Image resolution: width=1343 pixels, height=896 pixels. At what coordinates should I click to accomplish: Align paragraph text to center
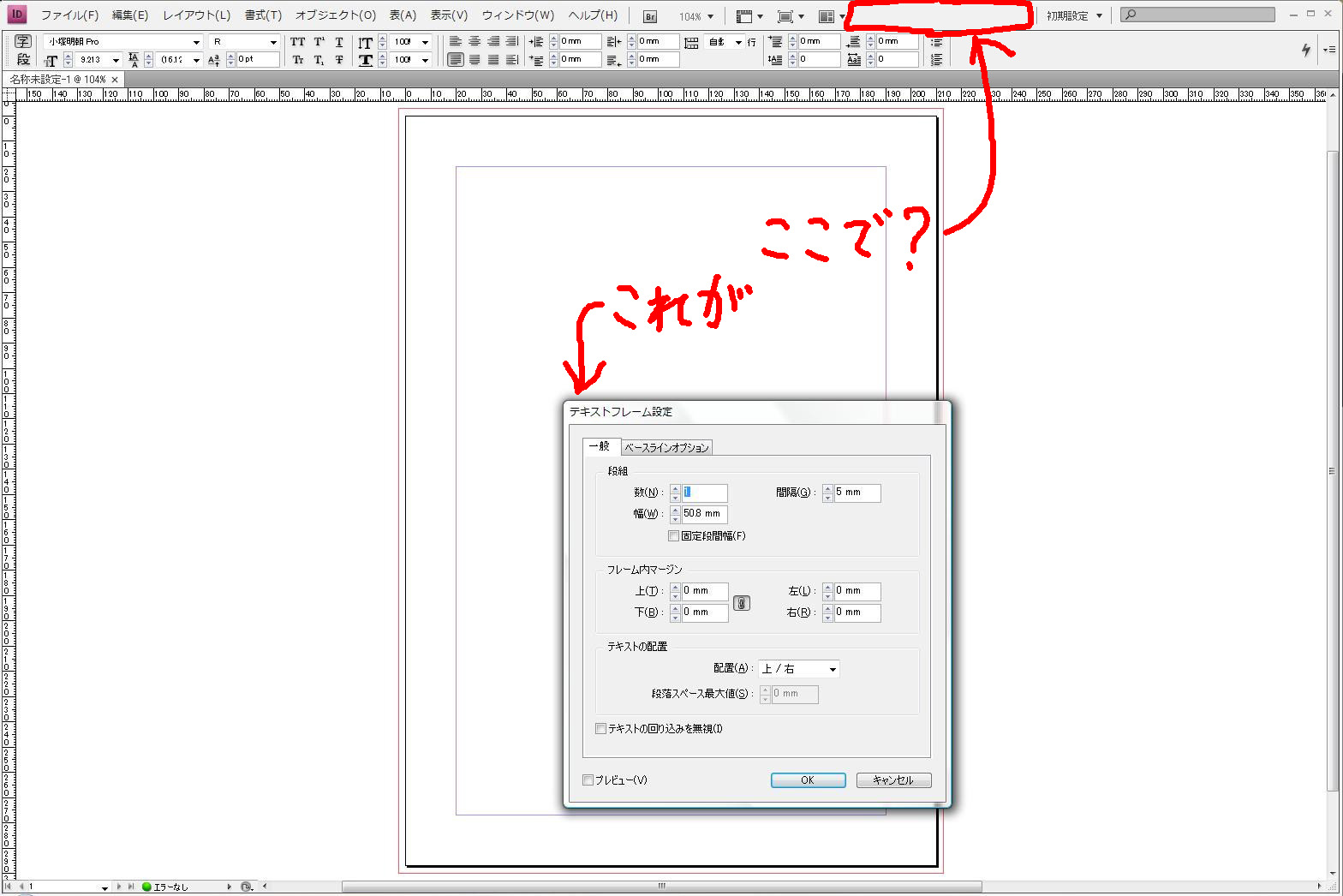(x=475, y=41)
